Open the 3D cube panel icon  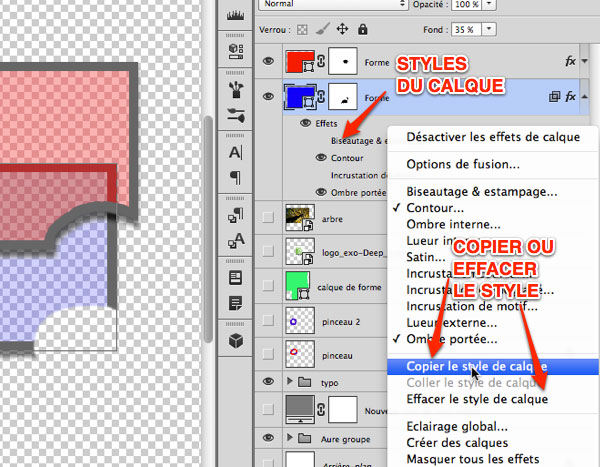coord(236,340)
